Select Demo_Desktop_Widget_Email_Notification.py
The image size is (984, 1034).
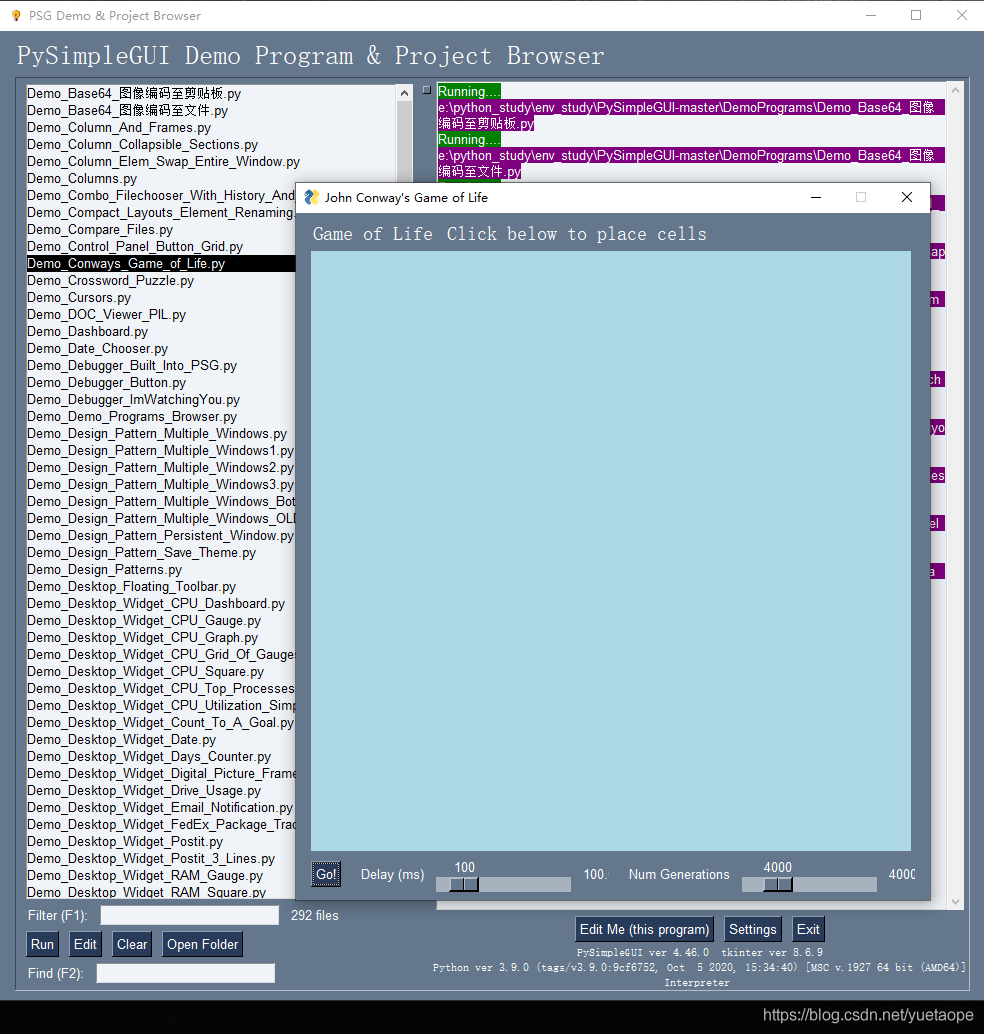click(x=160, y=808)
